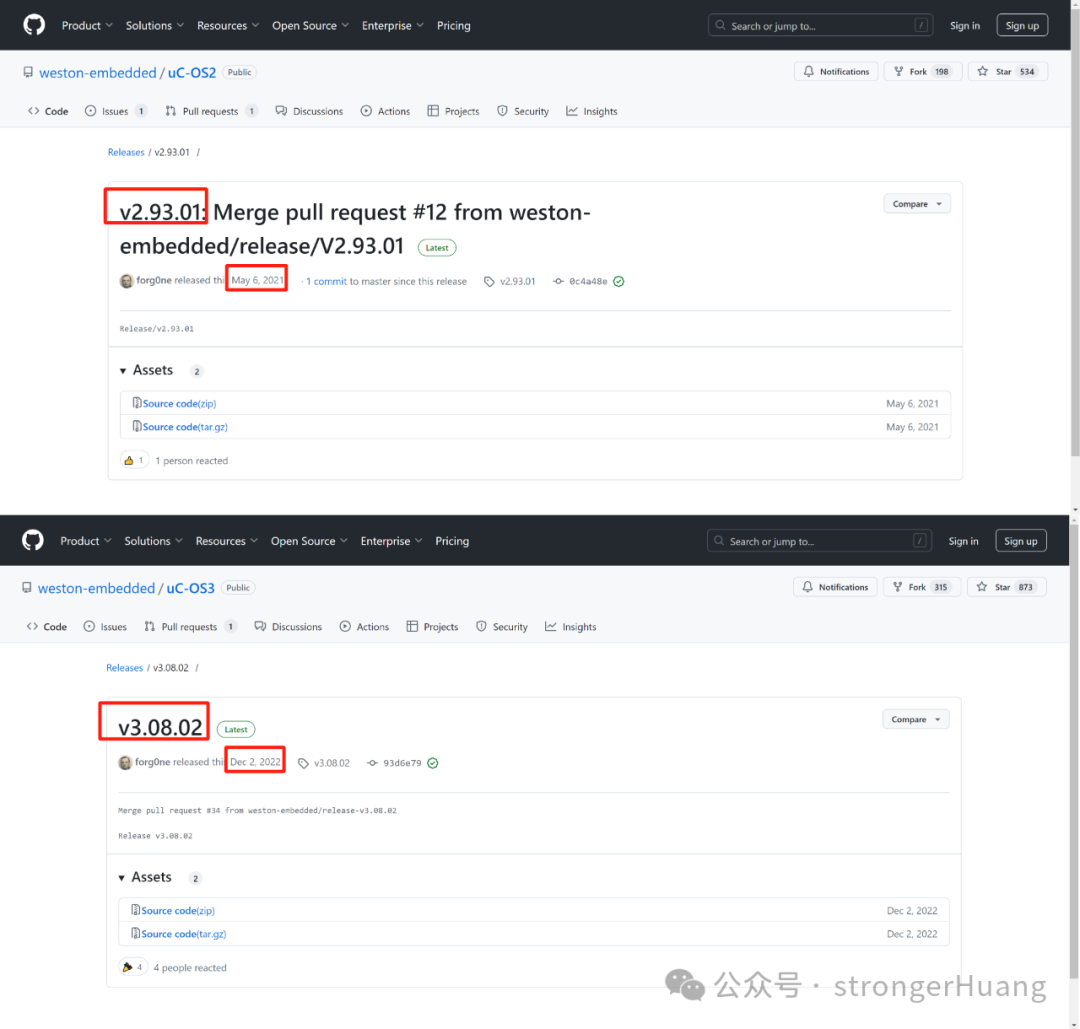Click green check status next to 93d6e79
Screen dimensions: 1080x1029
pyautogui.click(x=433, y=762)
